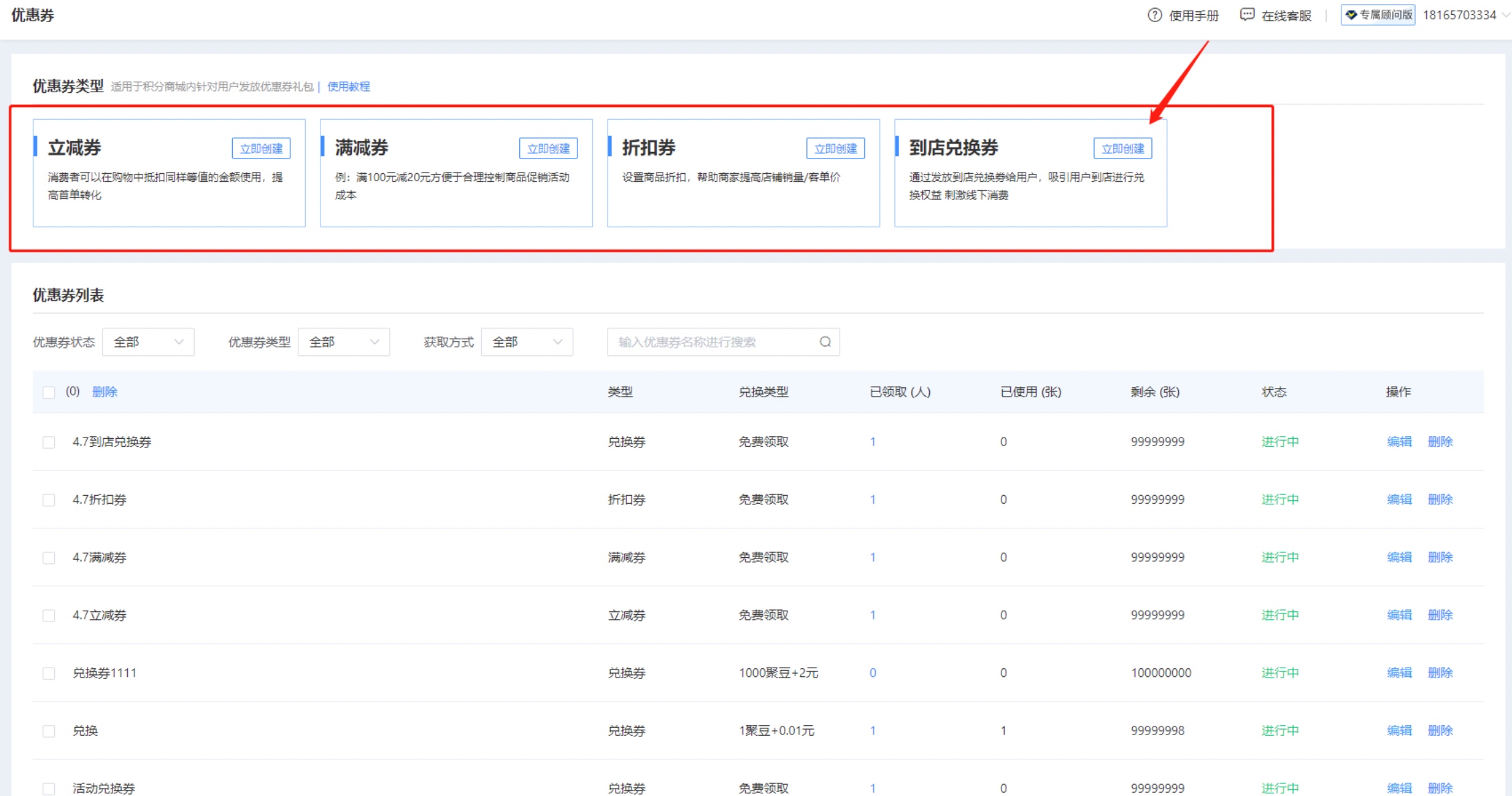1512x796 pixels.
Task: Tick the checkbox for 4.7到店兑换券
Action: point(49,442)
